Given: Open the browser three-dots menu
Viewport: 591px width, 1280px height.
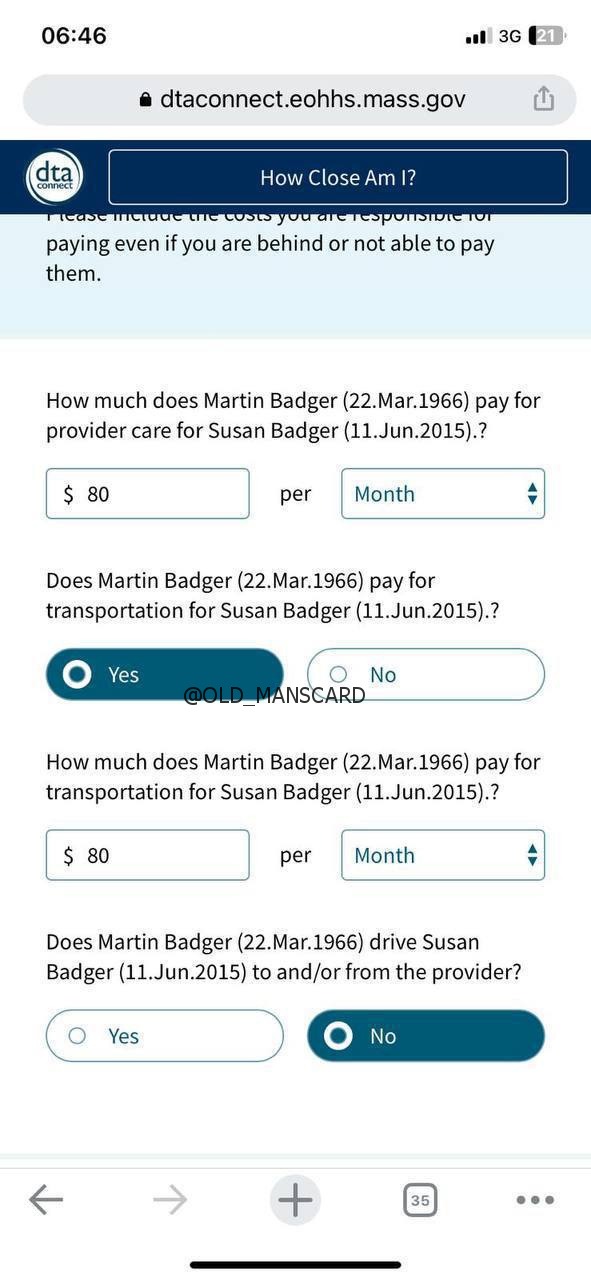Looking at the screenshot, I should pos(535,1200).
